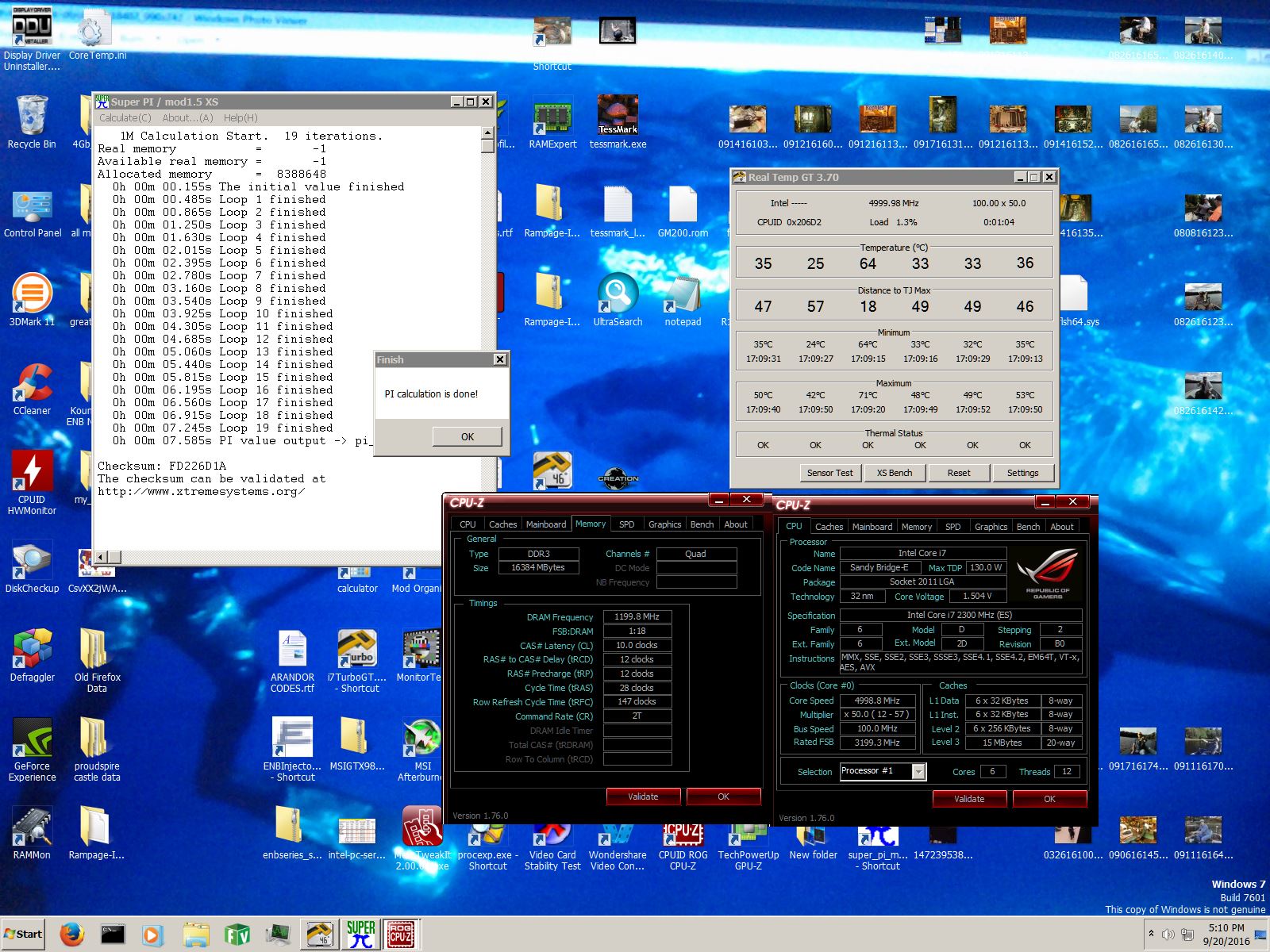Click the ROG CPU-Z taskbar button
1270x952 pixels.
(401, 935)
